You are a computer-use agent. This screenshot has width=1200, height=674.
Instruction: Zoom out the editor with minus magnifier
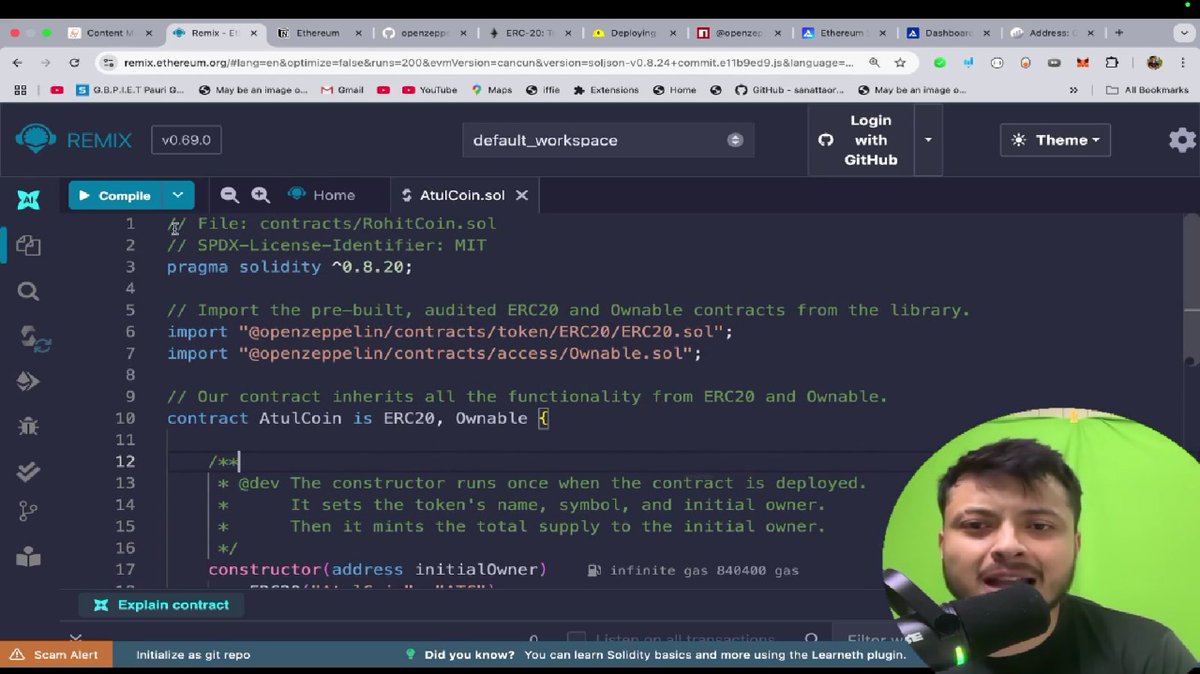(230, 195)
